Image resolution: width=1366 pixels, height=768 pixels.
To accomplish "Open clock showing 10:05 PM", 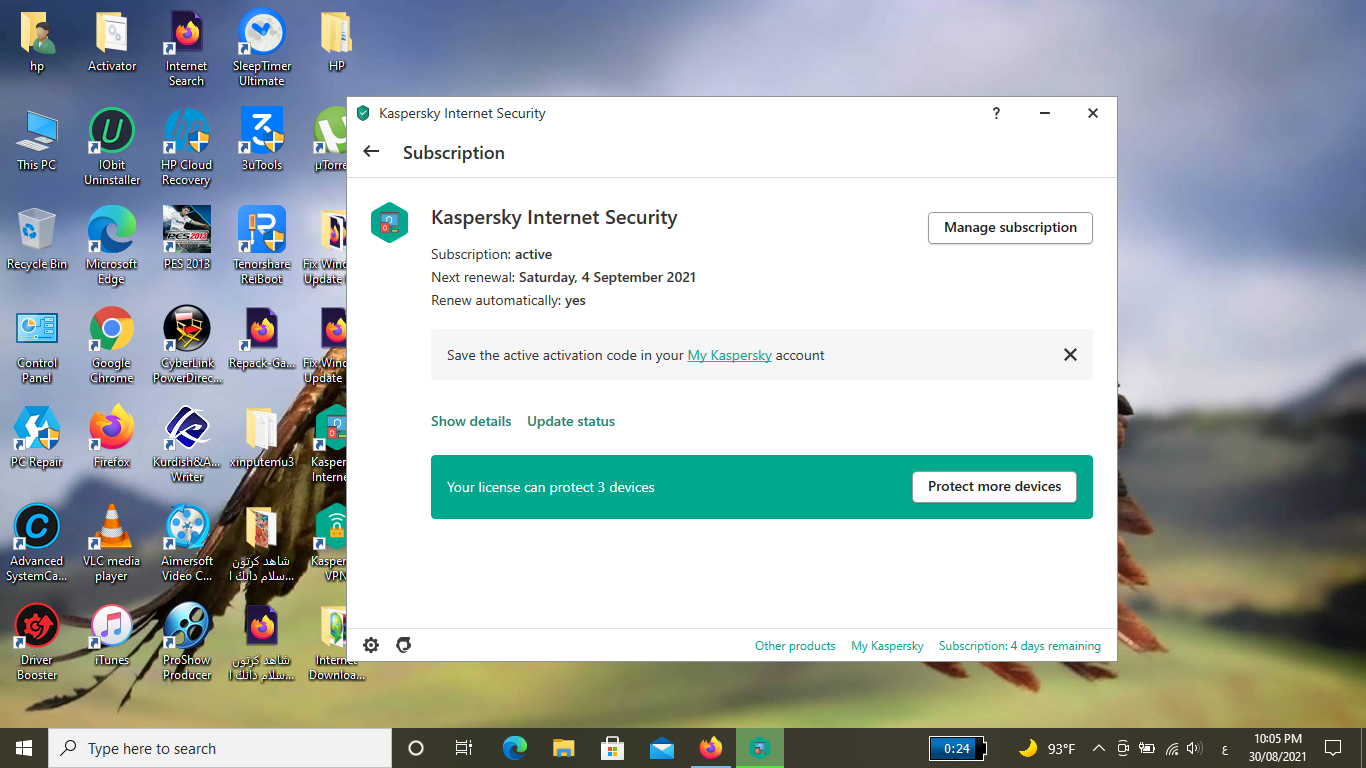I will (1278, 748).
